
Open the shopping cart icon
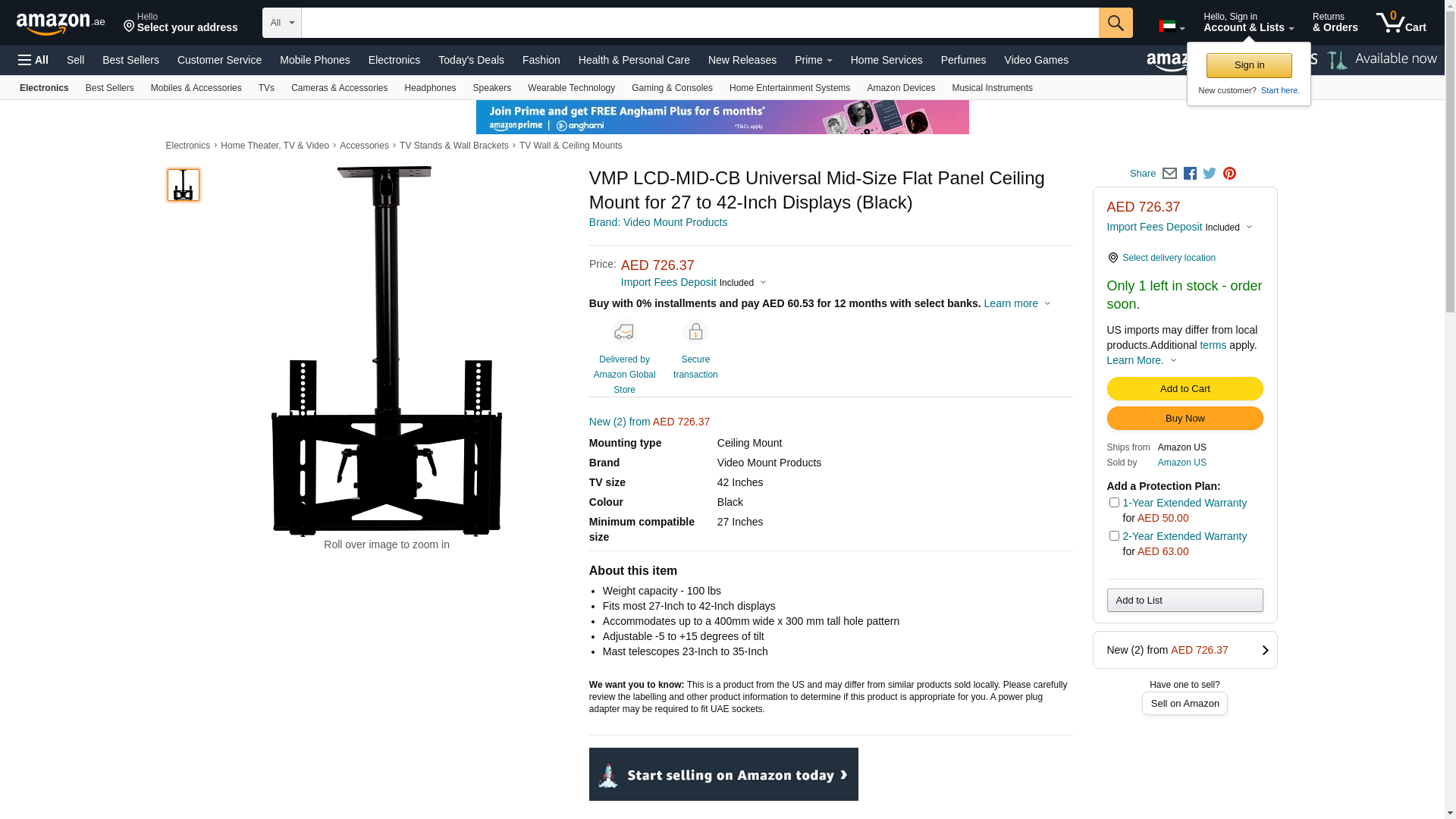[1401, 23]
